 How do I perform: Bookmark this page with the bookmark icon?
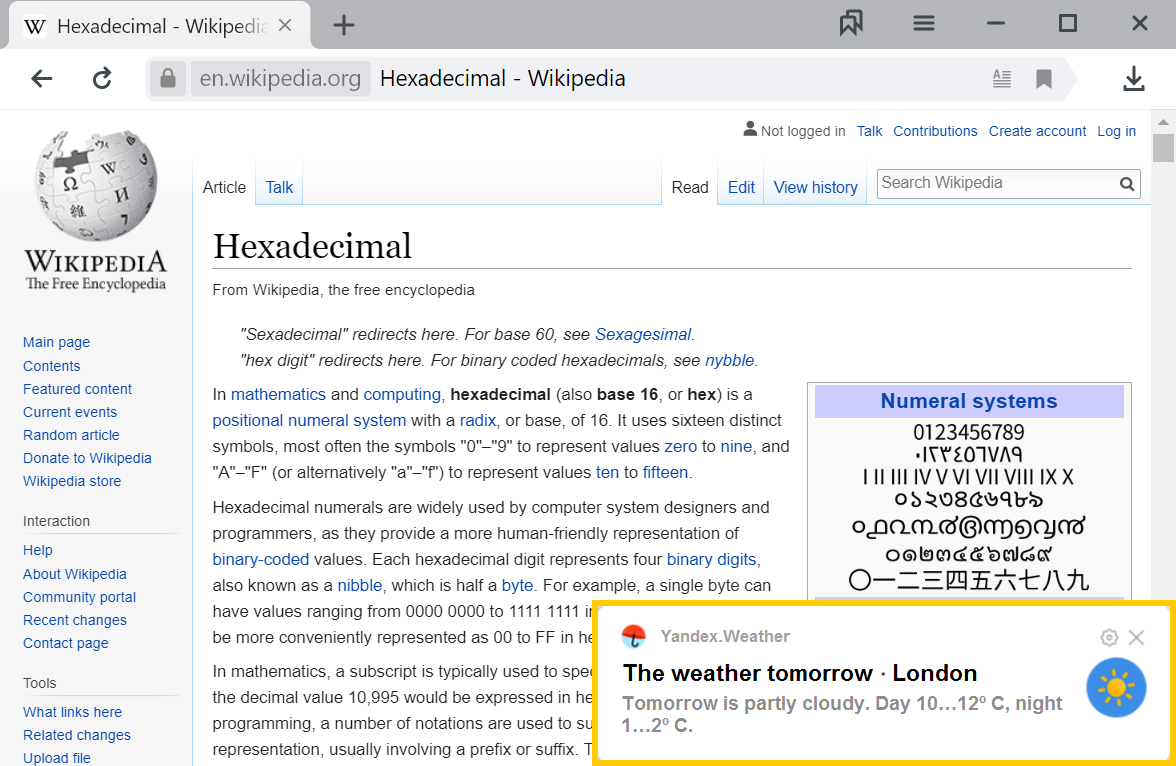pos(1044,78)
